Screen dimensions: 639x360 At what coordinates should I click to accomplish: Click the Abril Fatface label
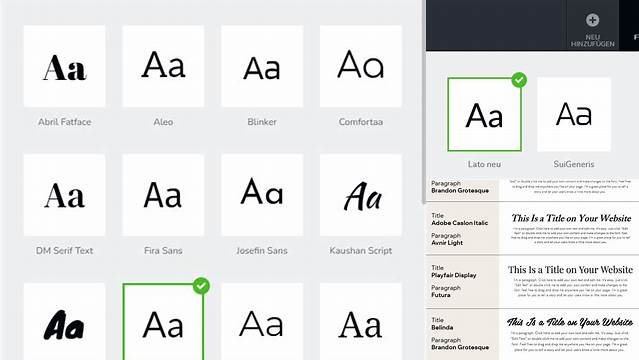click(x=64, y=122)
